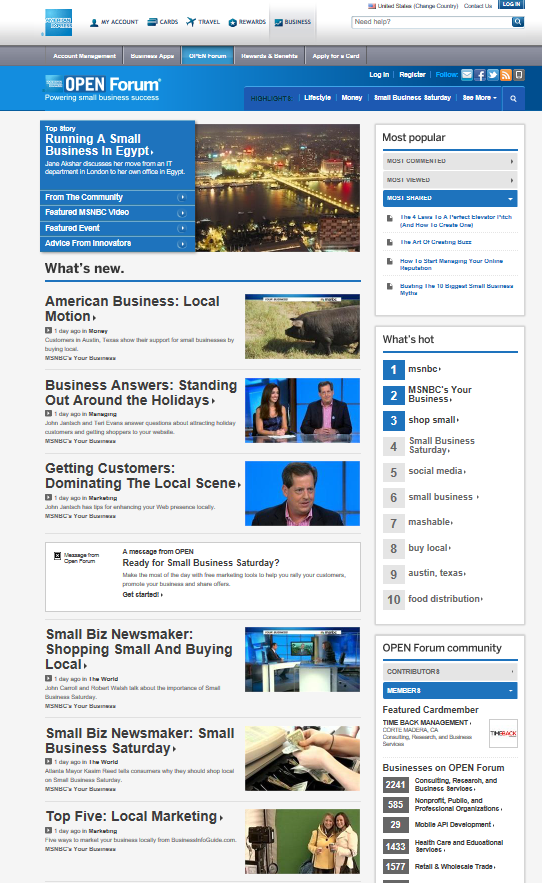Expand Featured MSNBC Video section
This screenshot has width=542, height=883.
tap(117, 212)
